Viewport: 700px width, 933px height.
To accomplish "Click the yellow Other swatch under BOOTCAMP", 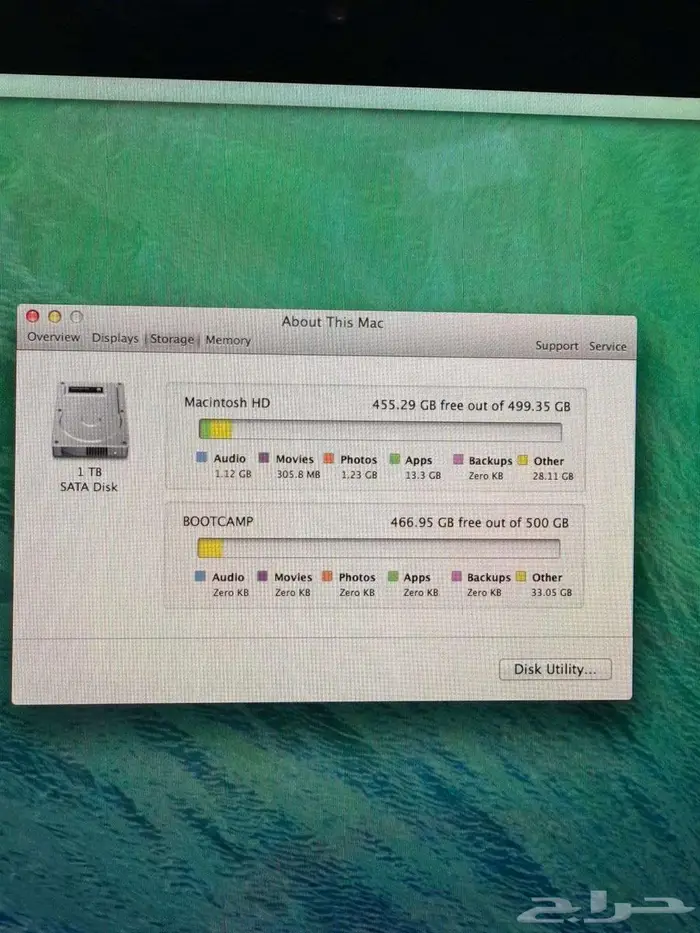I will (x=521, y=577).
